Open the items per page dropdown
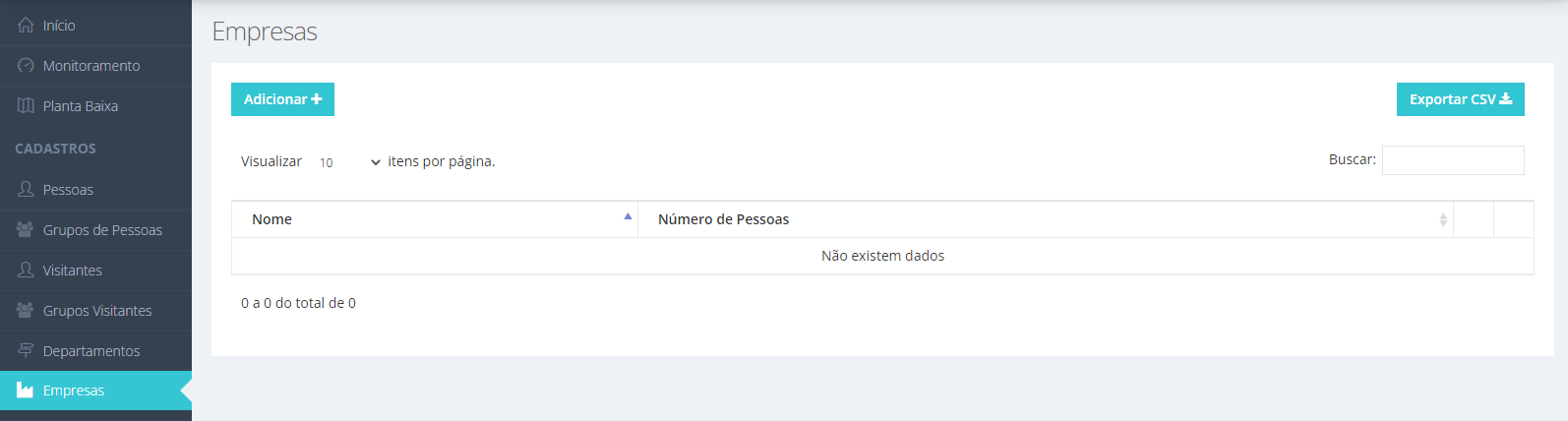This screenshot has height=421, width=1568. click(348, 162)
